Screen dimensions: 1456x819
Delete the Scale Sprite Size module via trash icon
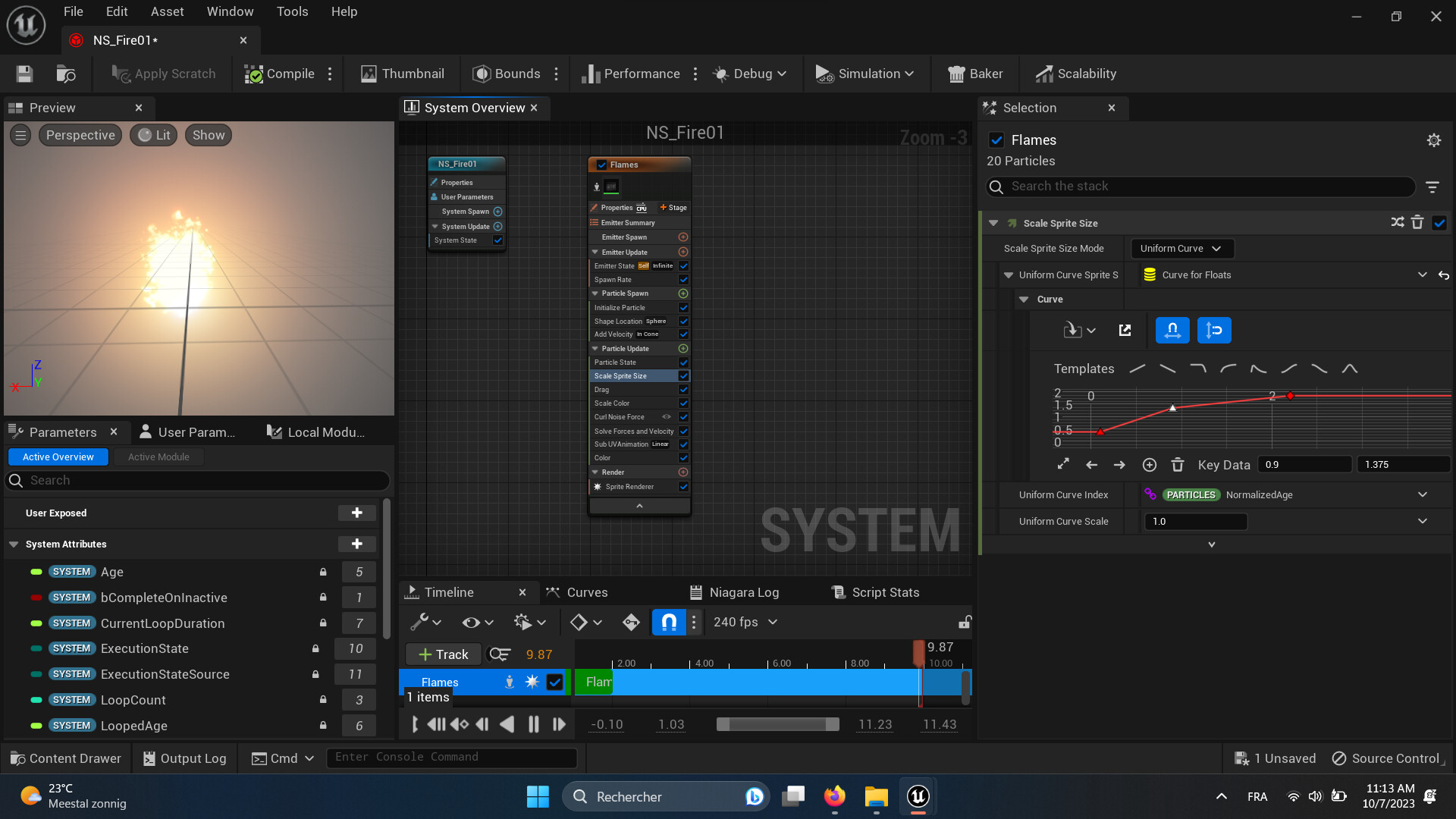point(1417,222)
